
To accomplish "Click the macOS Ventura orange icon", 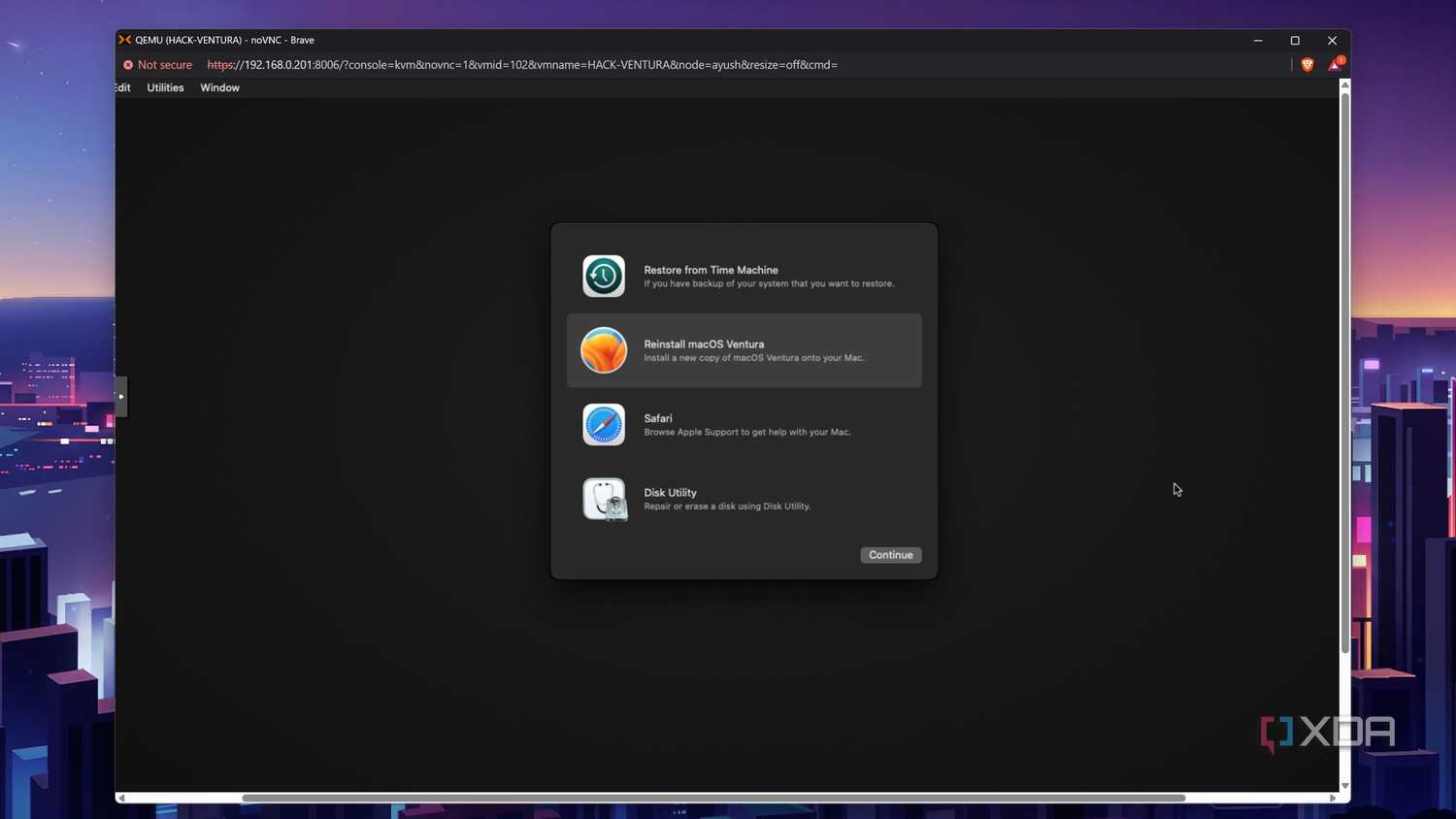I will (x=604, y=350).
